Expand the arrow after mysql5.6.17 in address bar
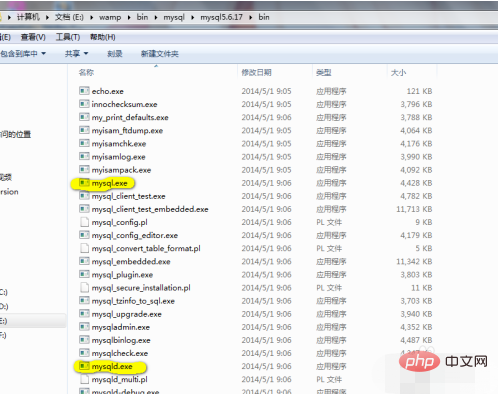The height and width of the screenshot is (394, 498). click(250, 17)
